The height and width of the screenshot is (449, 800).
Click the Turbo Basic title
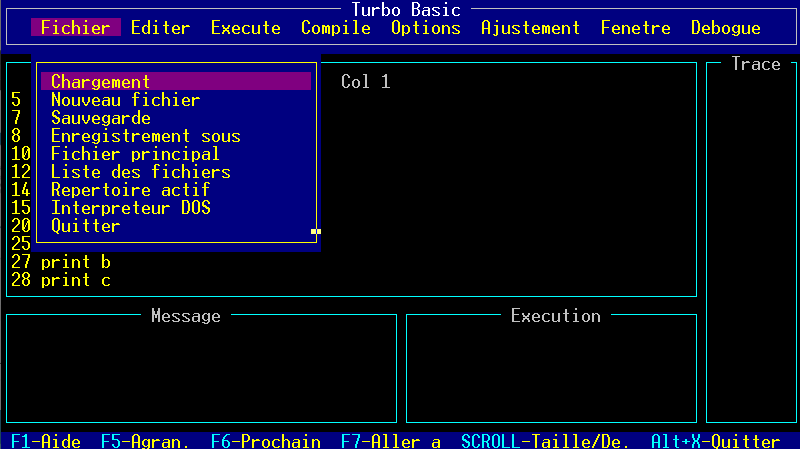[x=406, y=9]
